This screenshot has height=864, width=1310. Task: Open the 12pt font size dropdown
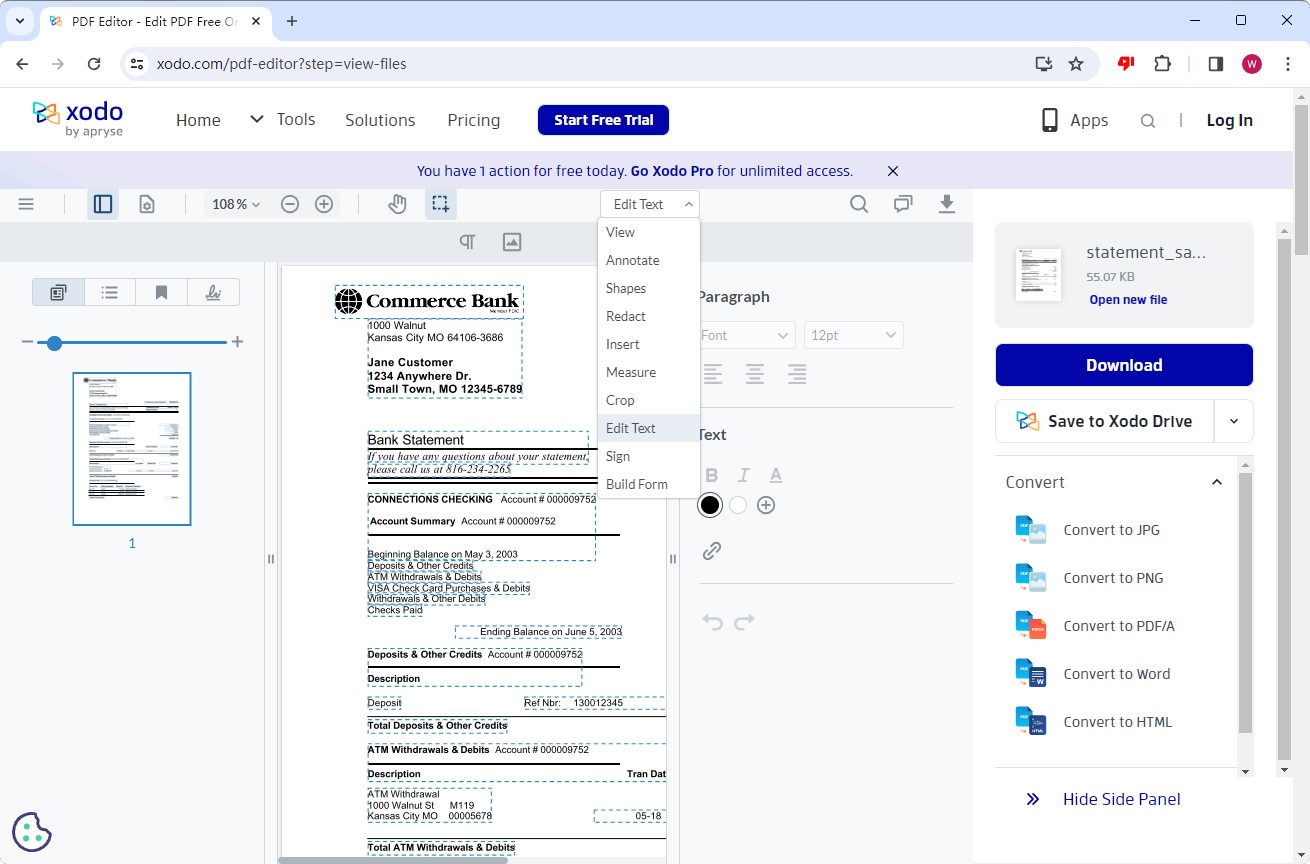click(853, 335)
